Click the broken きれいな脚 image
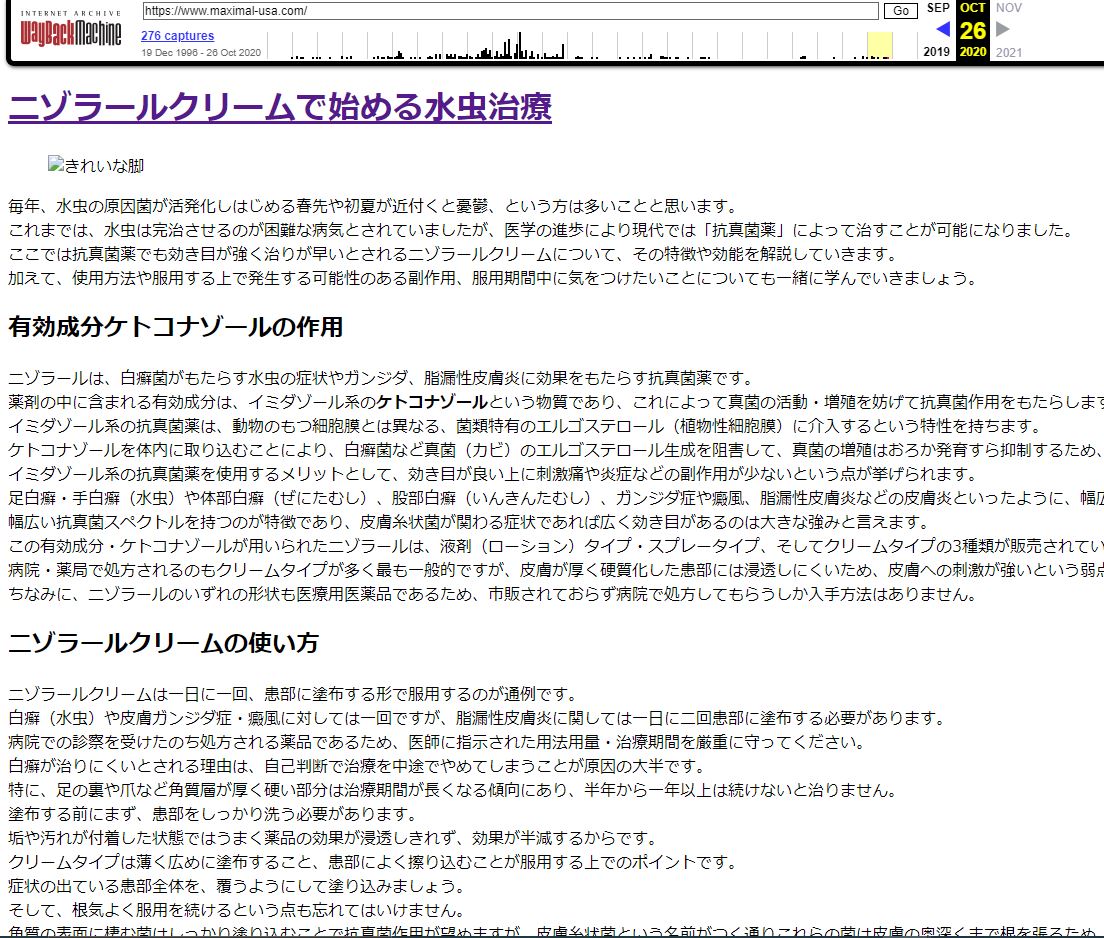Screen dimensions: 1104x938 (96, 166)
